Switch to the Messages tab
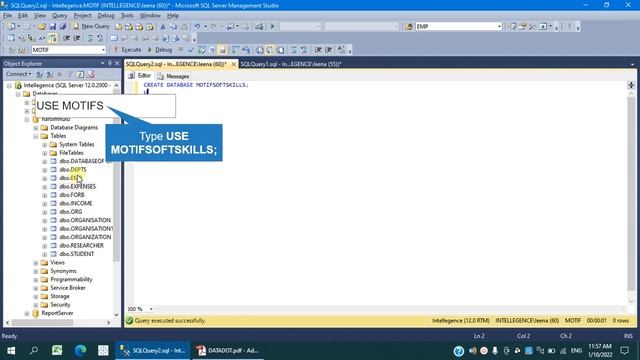The height and width of the screenshot is (360, 640). tap(173, 76)
